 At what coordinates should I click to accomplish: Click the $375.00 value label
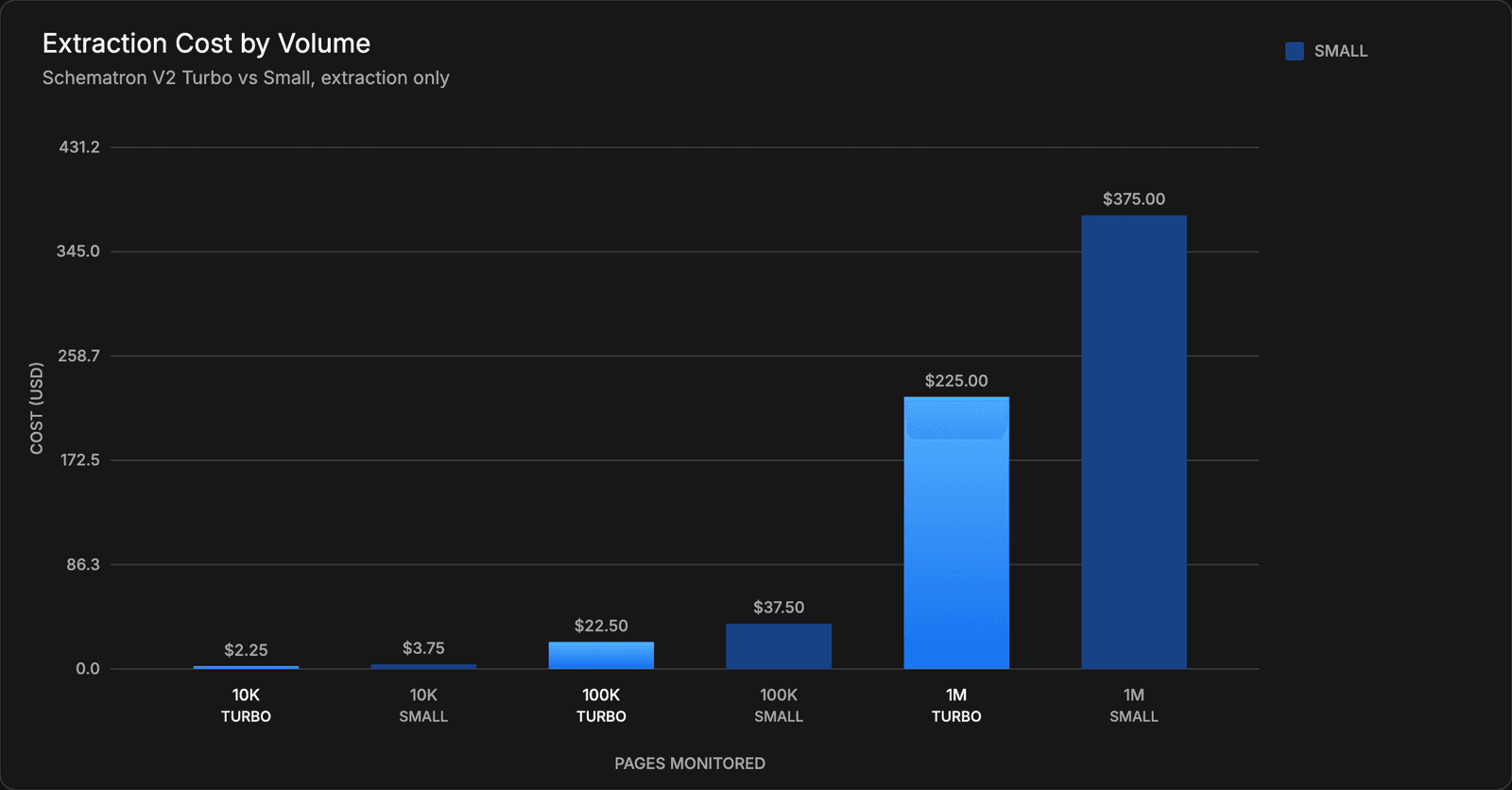pos(1134,199)
